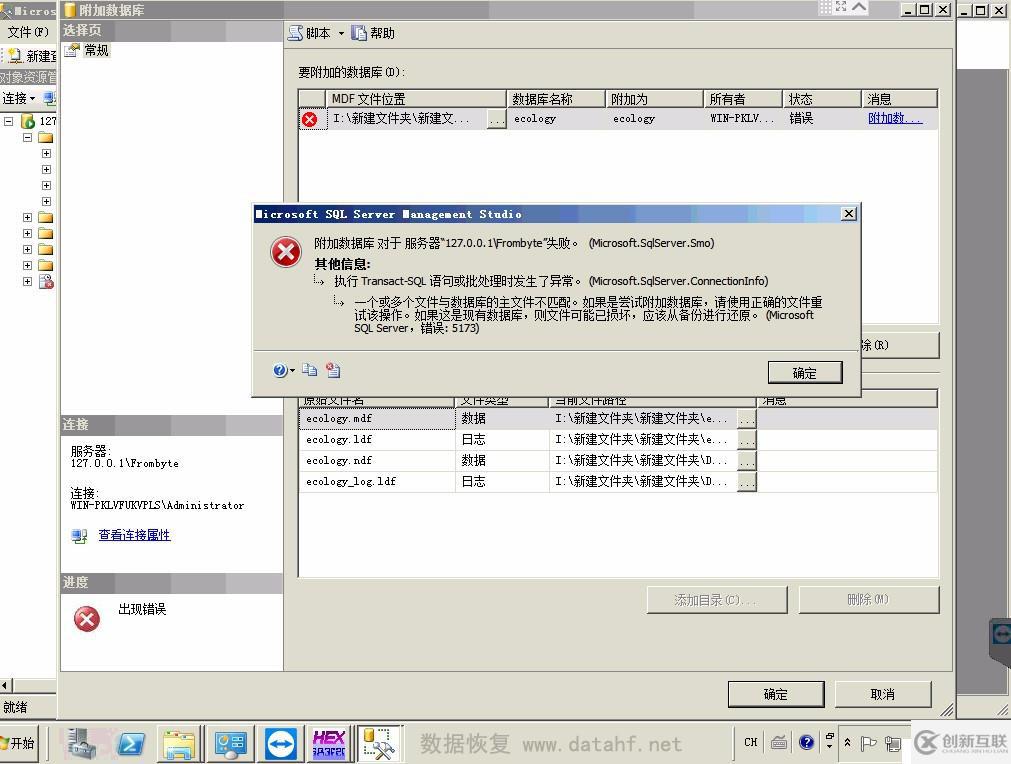Click the red error icon in the error dialog
1011x764 pixels.
286,252
